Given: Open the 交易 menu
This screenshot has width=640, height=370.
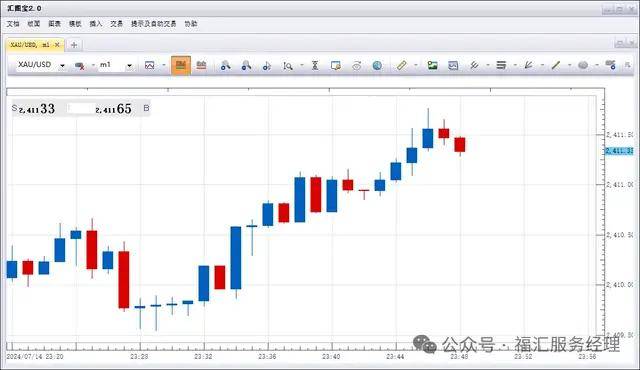Looking at the screenshot, I should (x=116, y=24).
